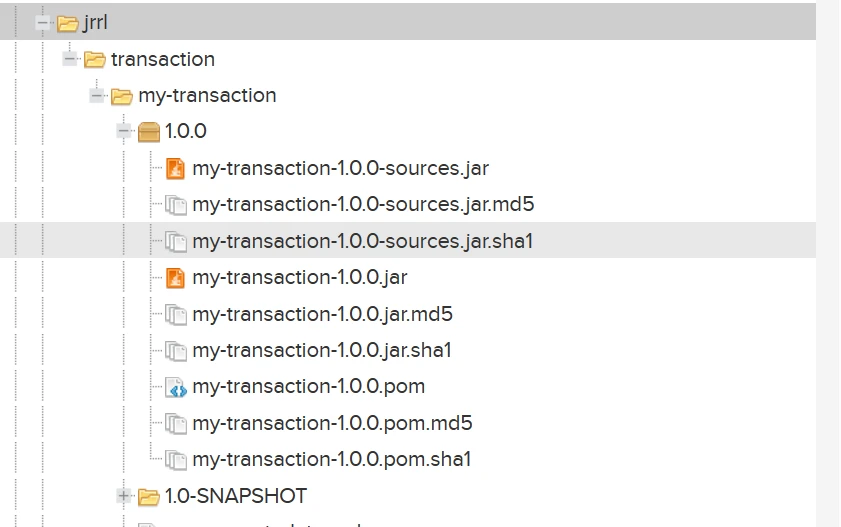Image resolution: width=841 pixels, height=527 pixels.
Task: Select my-transaction-1.0.0.pom.md5 file
Action: pyautogui.click(x=332, y=423)
